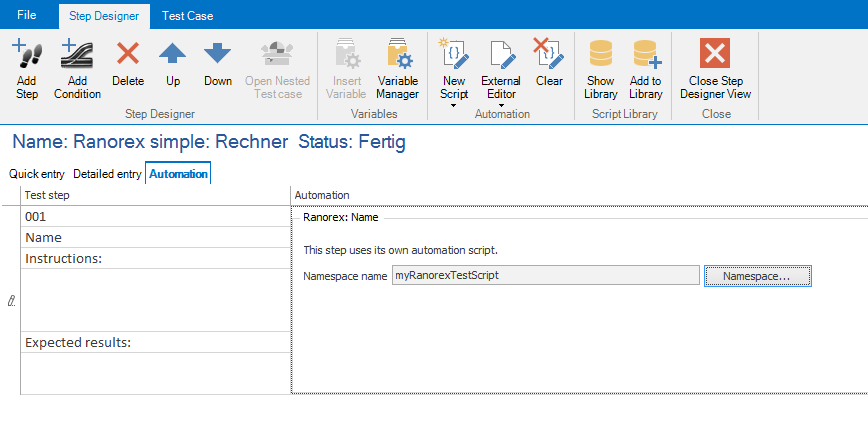Click the Instructions text area
The height and width of the screenshot is (447, 868).
click(x=155, y=300)
